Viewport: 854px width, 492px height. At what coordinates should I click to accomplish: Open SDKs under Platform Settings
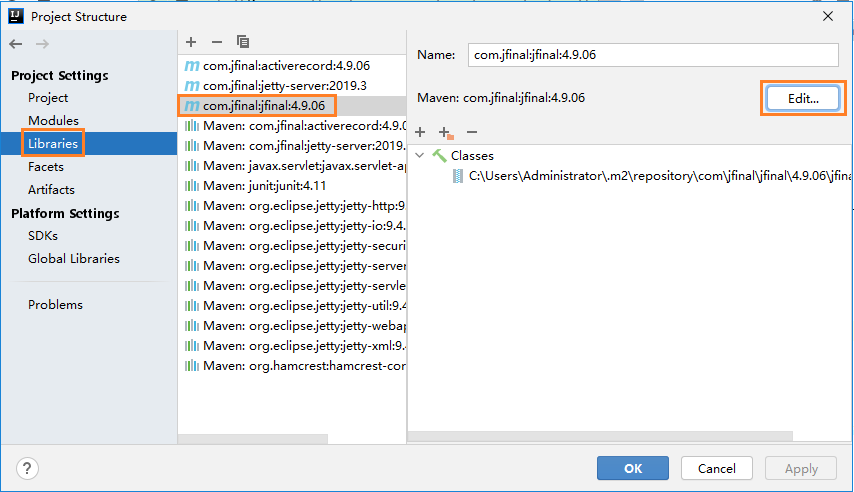pos(42,236)
